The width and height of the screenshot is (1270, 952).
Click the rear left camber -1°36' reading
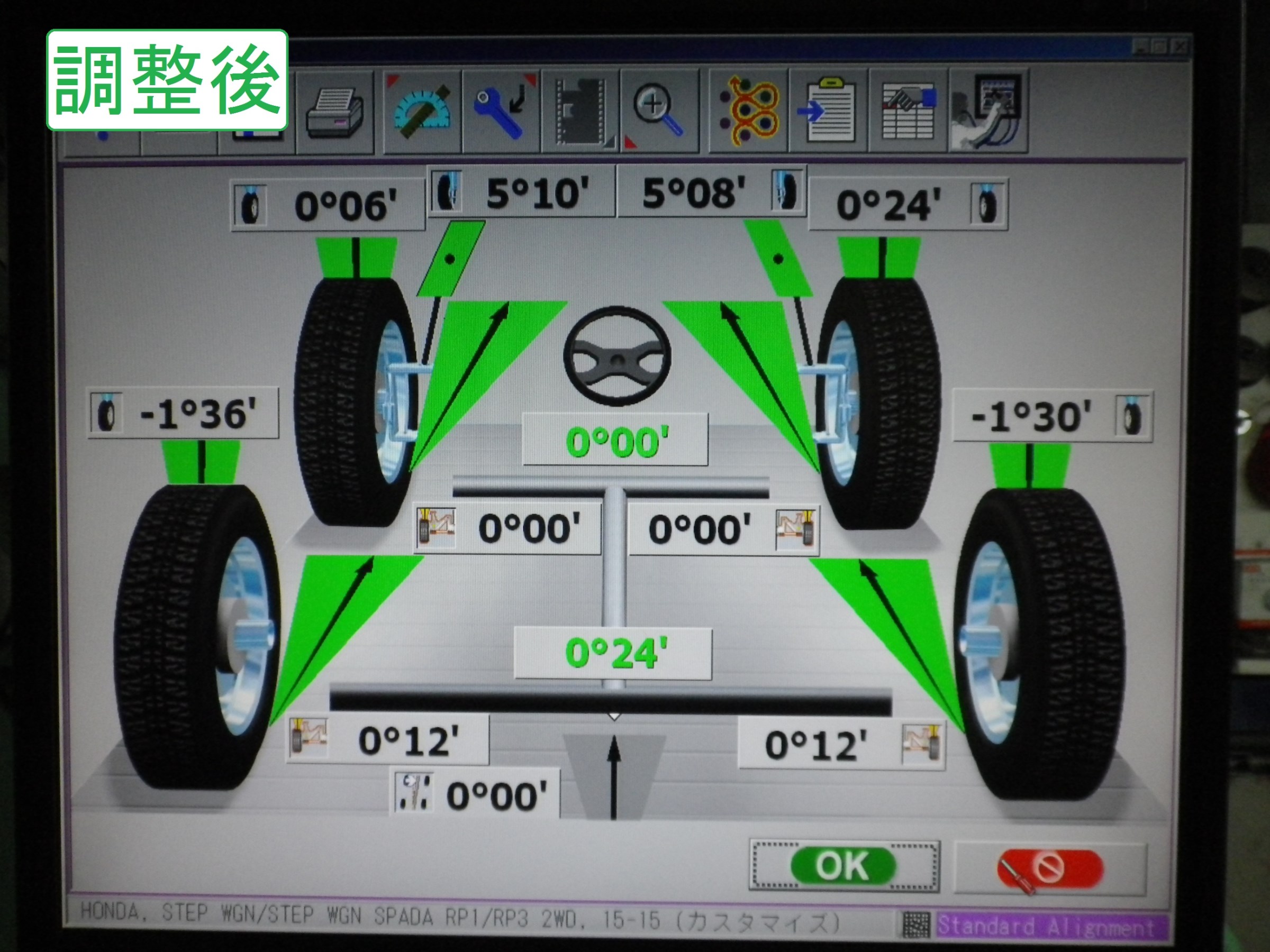[198, 414]
